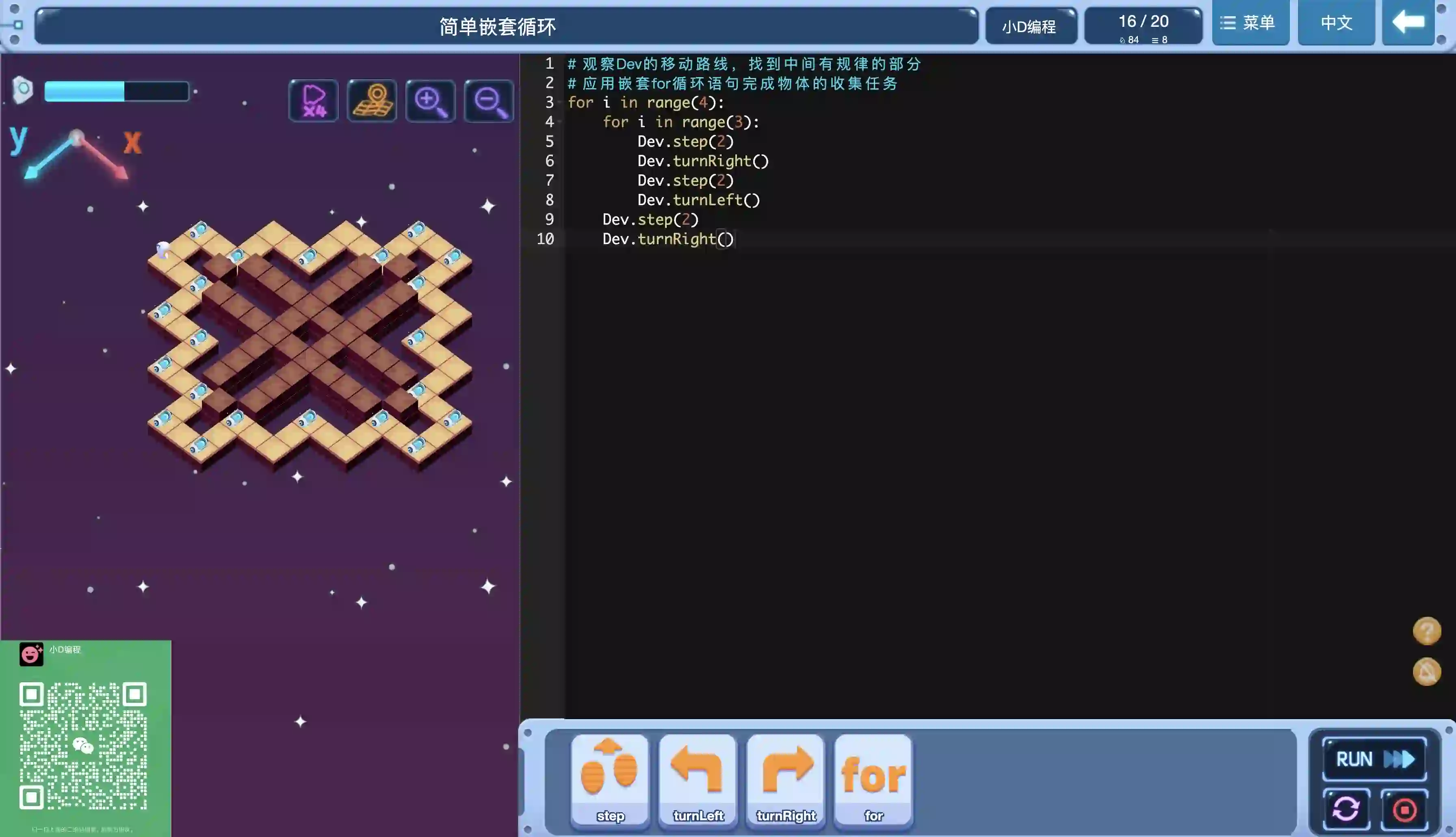Click the zoom in magnifier icon
This screenshot has height=837, width=1456.
tap(430, 101)
